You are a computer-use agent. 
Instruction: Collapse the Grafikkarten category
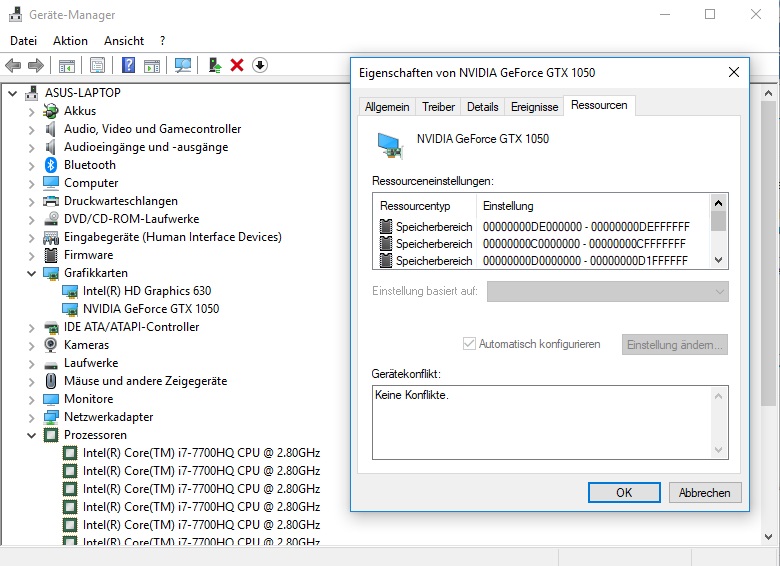[31, 273]
